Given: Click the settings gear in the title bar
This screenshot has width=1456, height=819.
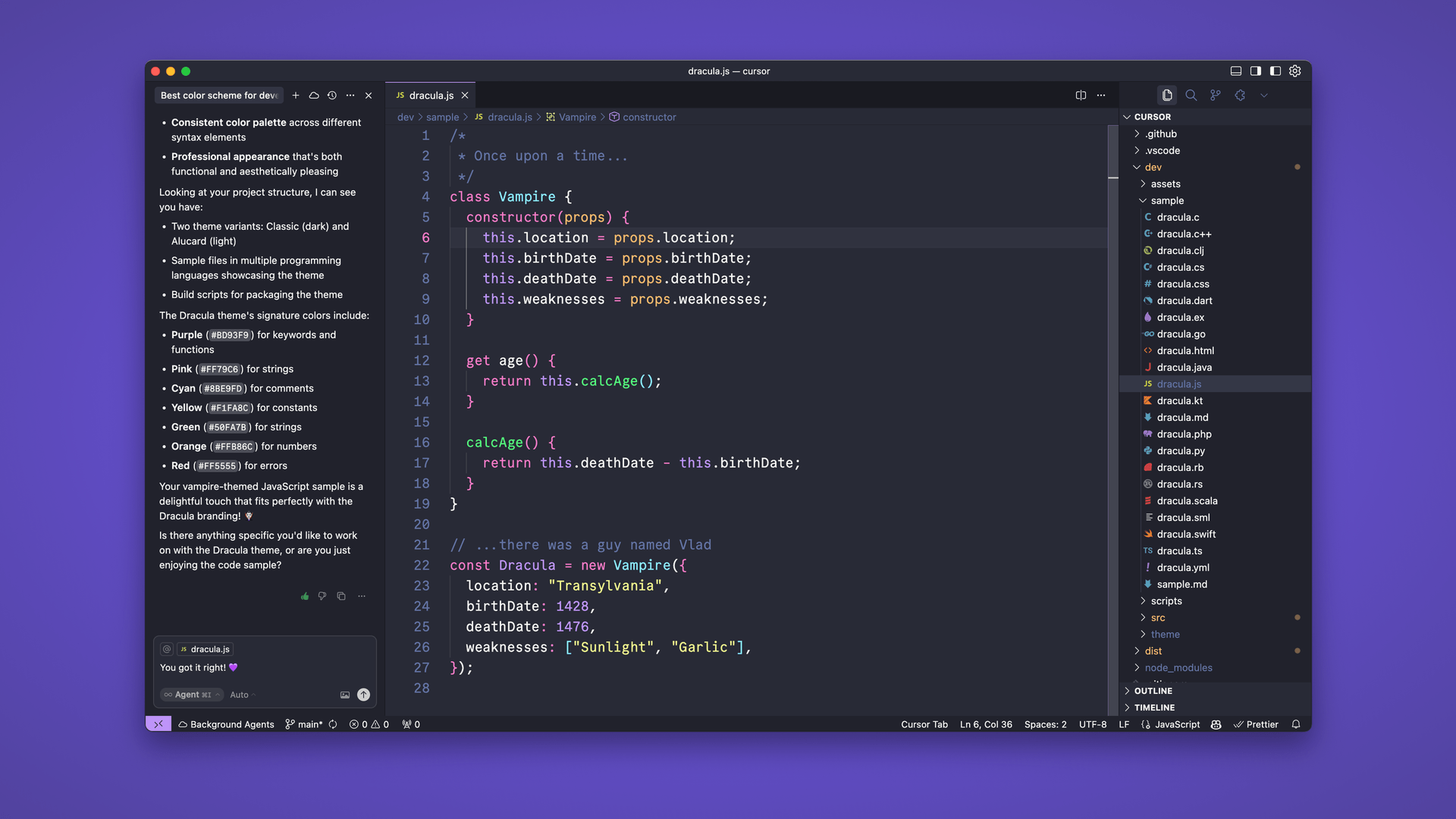Looking at the screenshot, I should point(1294,71).
